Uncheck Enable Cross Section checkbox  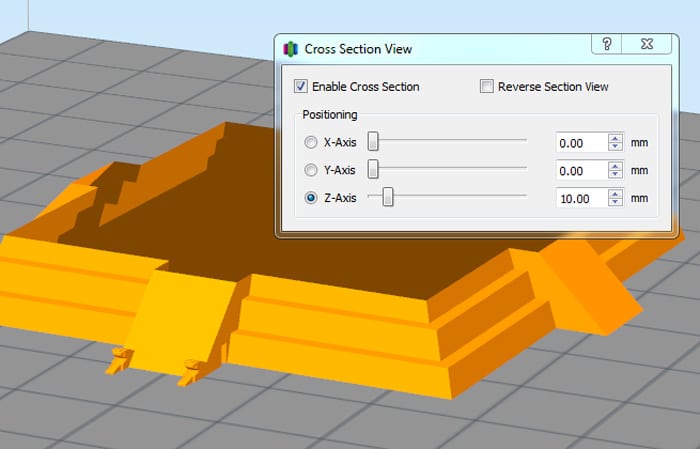[x=300, y=86]
